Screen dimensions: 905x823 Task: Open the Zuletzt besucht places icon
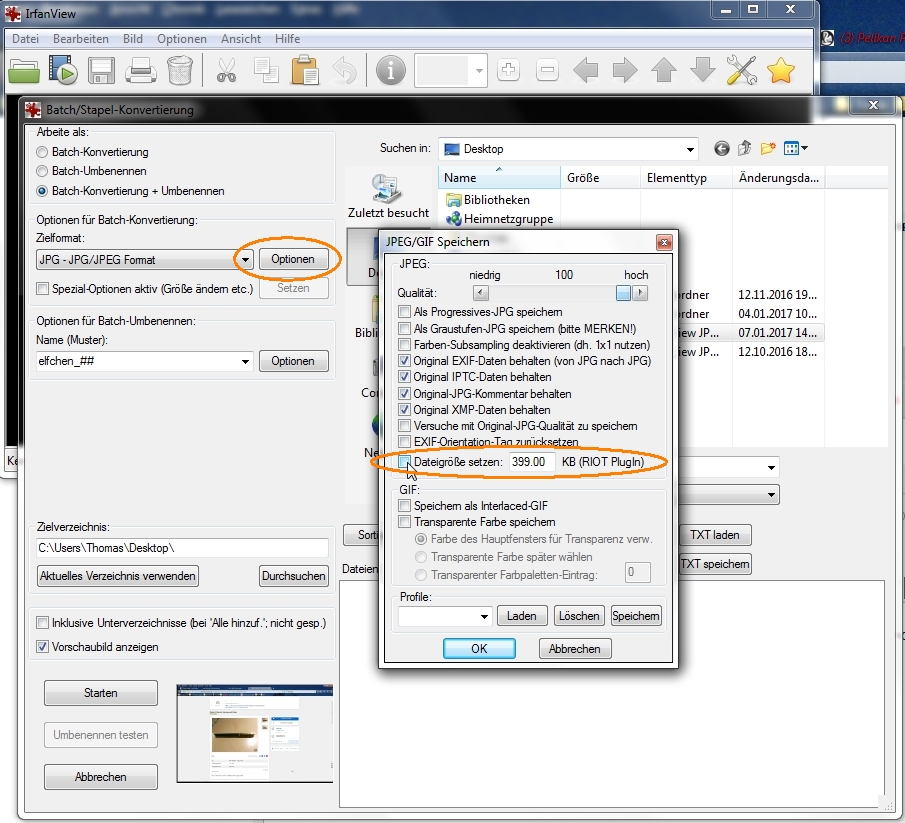click(388, 196)
